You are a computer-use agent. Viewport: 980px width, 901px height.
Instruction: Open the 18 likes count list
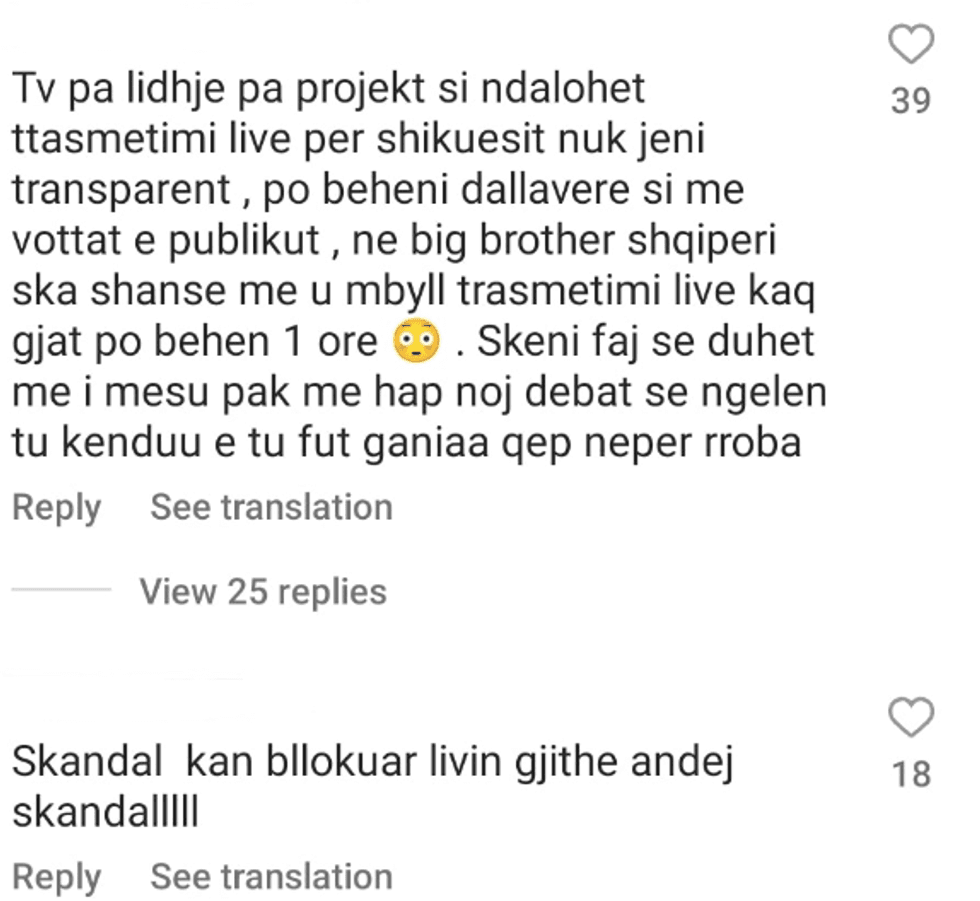pos(911,774)
